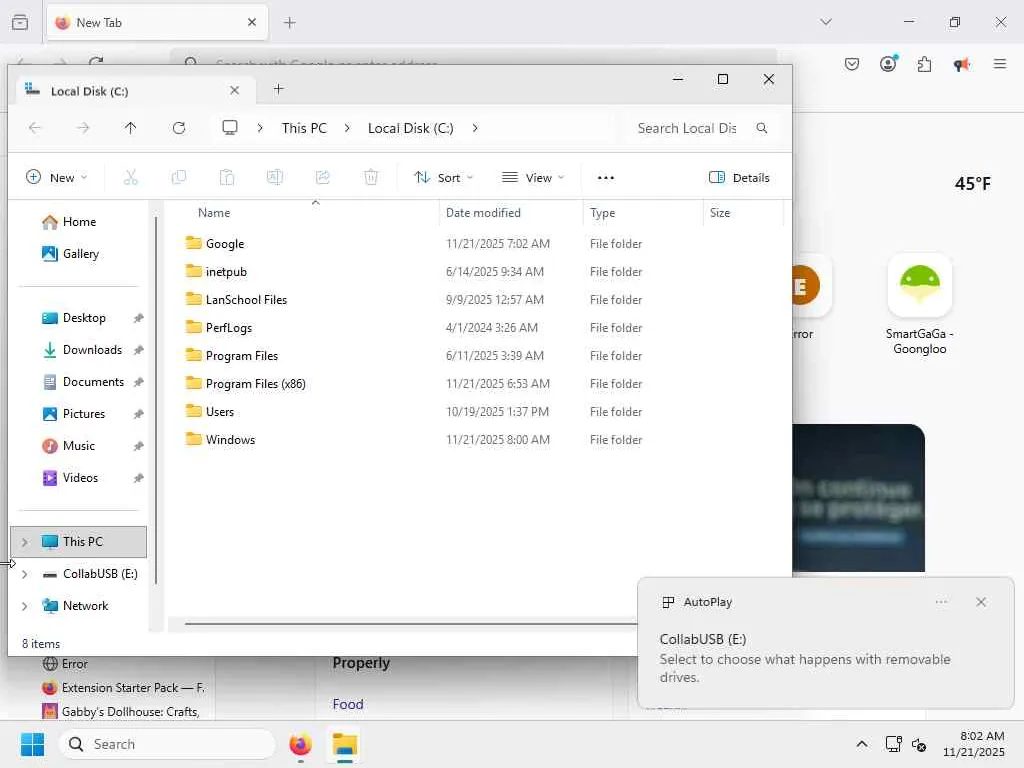Click the megaphone icon in Firefox toolbar
The width and height of the screenshot is (1024, 768).
961,64
